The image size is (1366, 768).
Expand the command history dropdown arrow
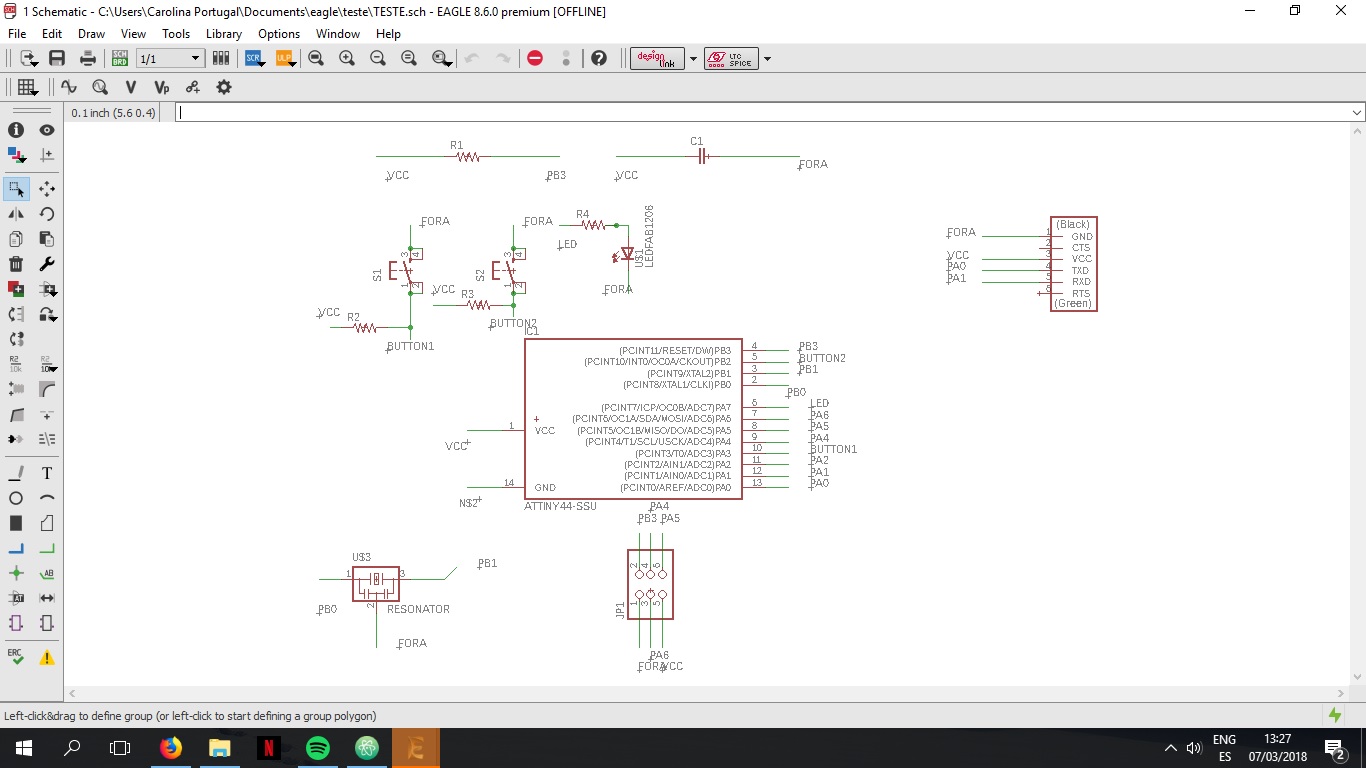[1356, 113]
